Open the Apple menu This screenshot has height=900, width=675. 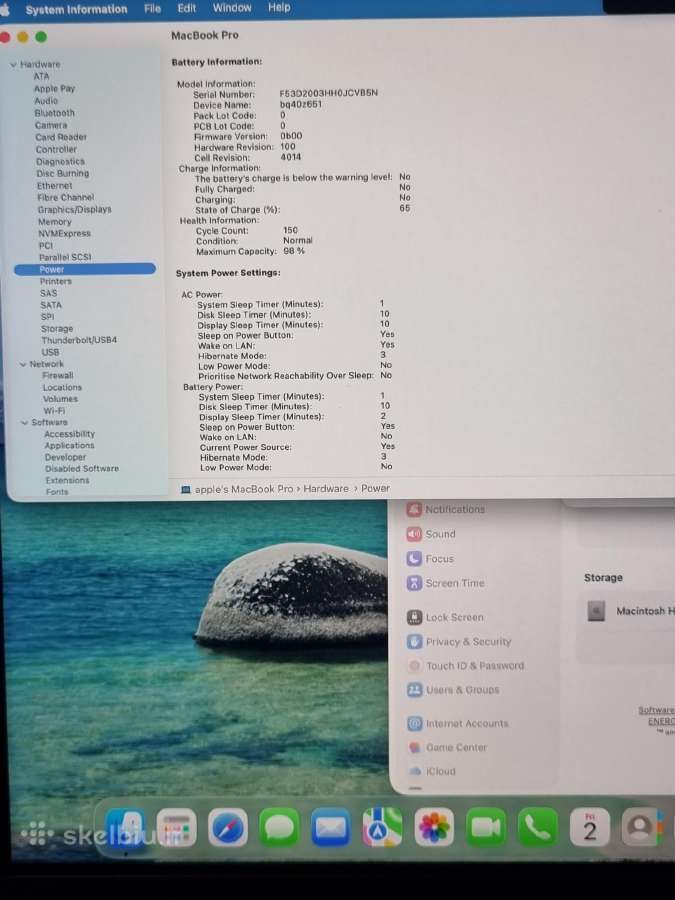[6, 9]
